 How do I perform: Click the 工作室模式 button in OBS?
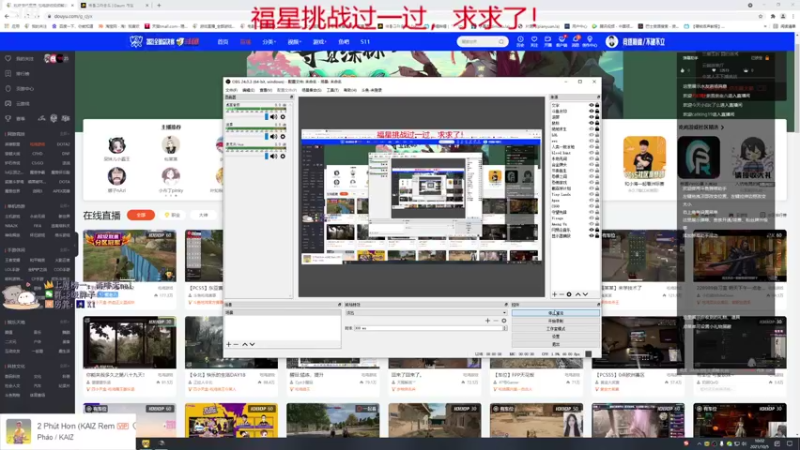[556, 329]
